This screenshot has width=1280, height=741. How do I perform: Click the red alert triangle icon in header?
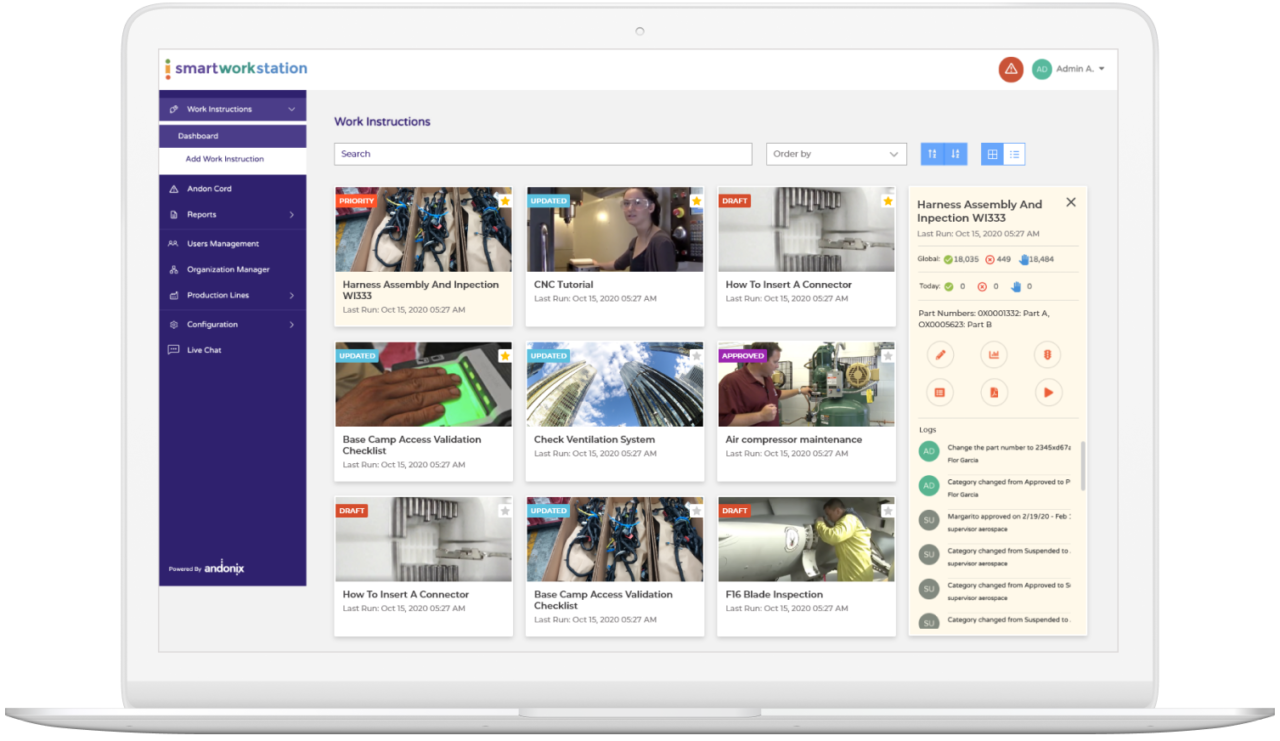1010,69
